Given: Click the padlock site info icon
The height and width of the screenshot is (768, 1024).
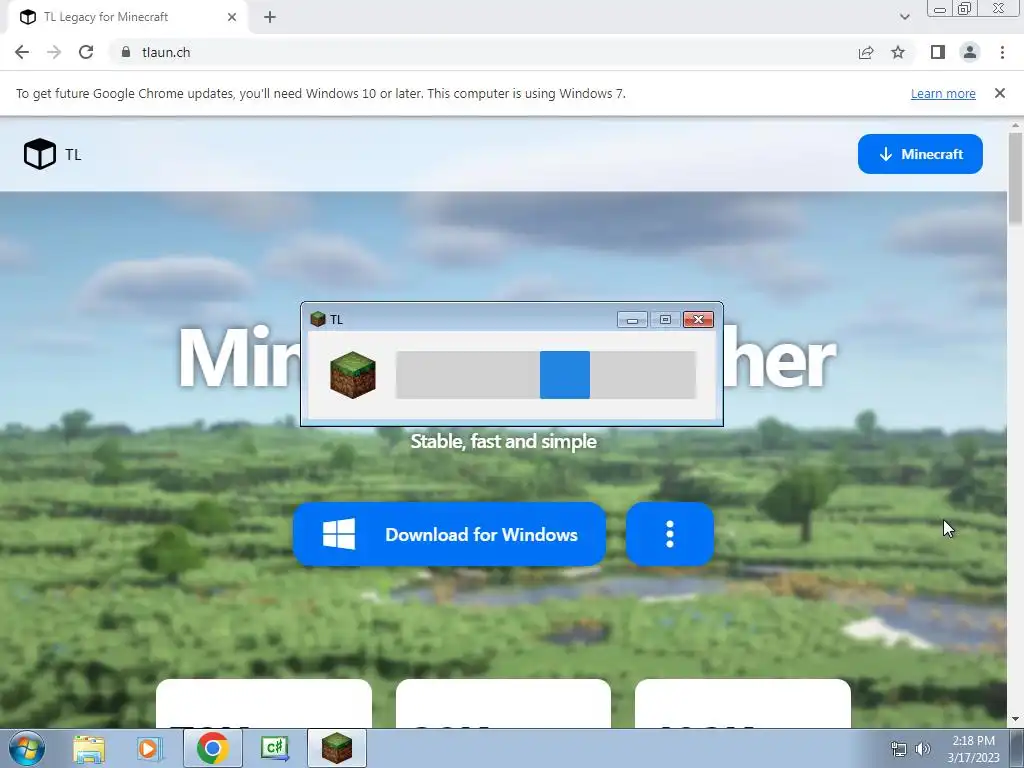Looking at the screenshot, I should [126, 52].
